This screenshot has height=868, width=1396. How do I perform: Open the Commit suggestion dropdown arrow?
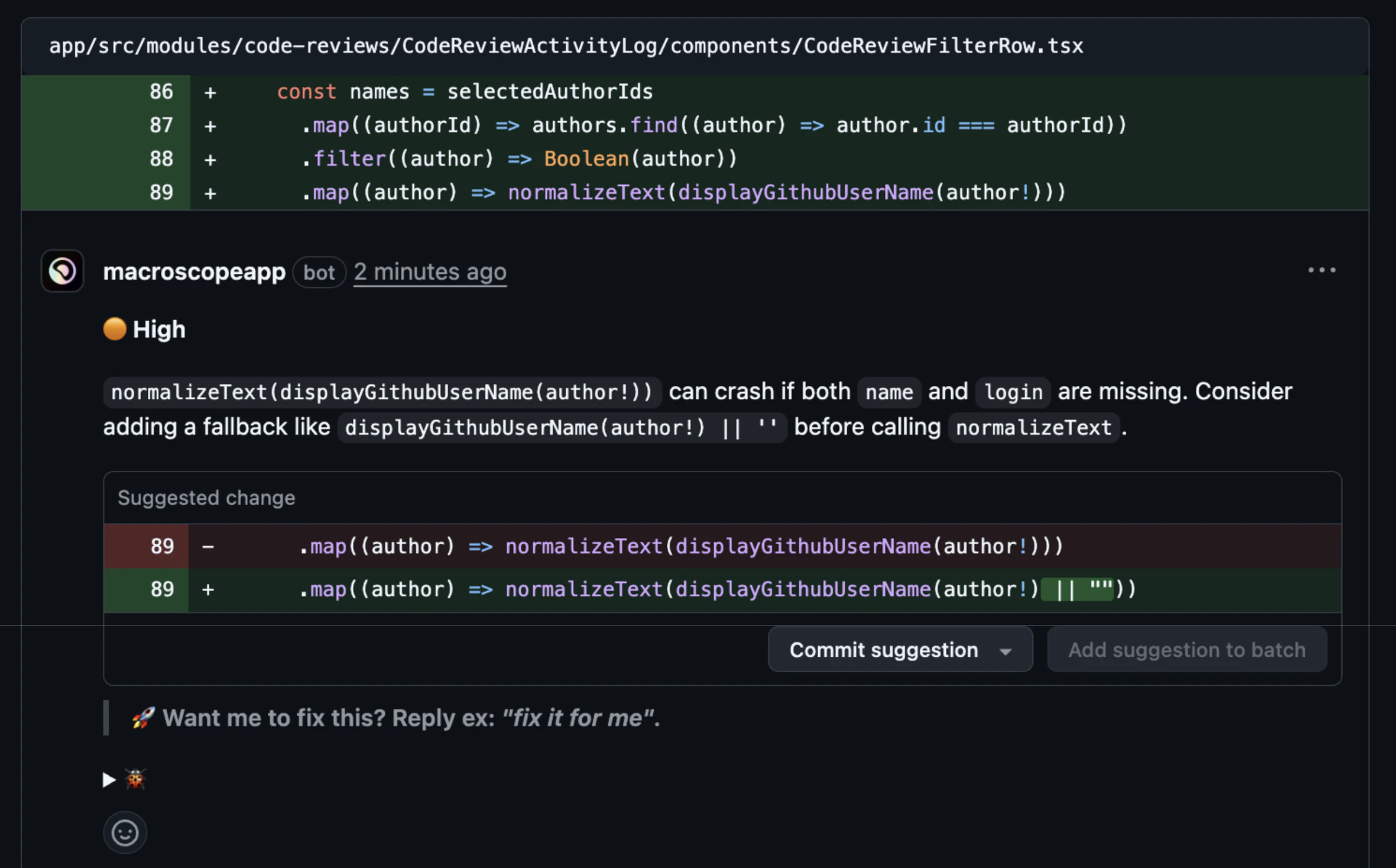coord(1005,651)
